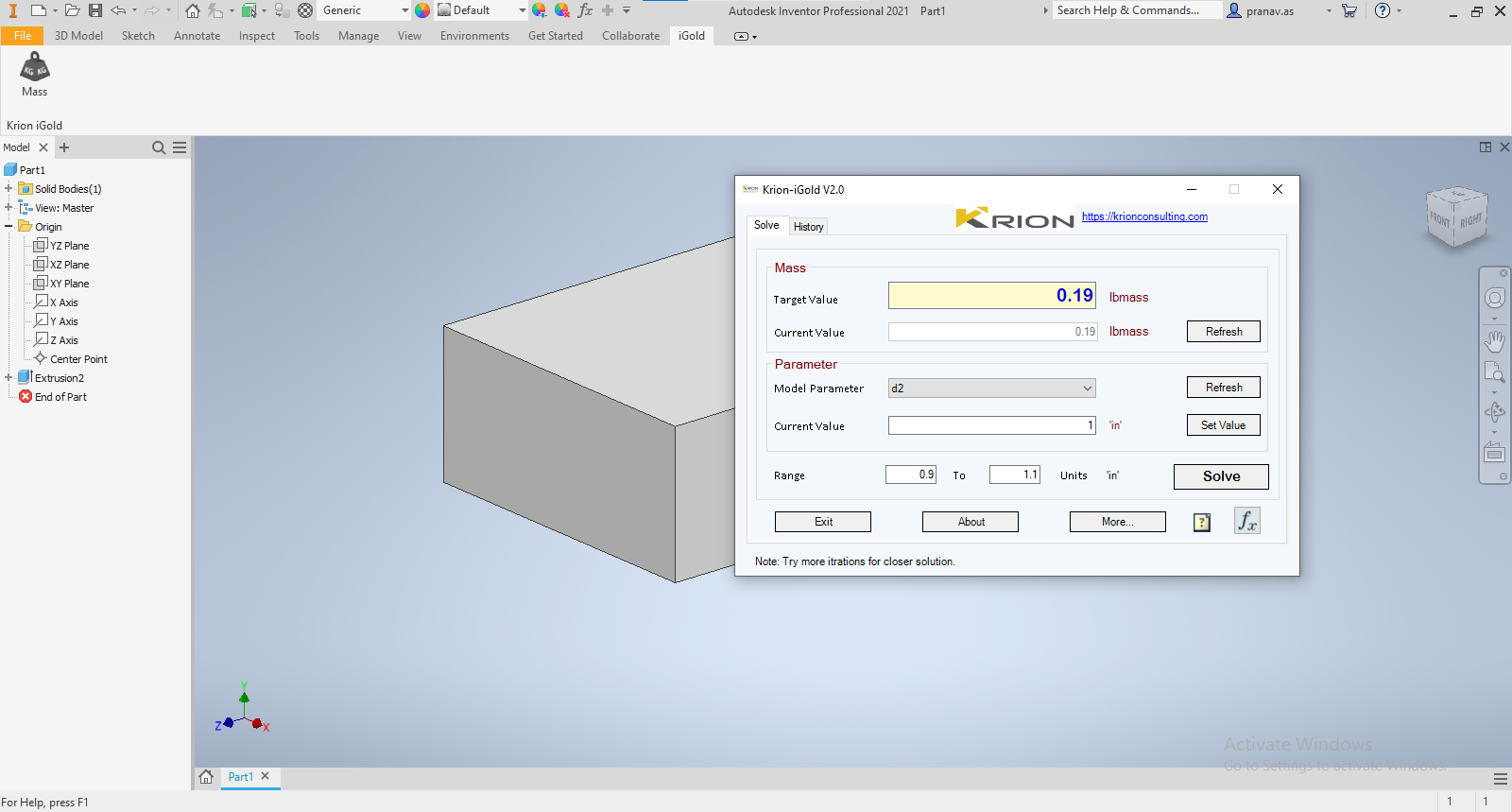
Task: Refresh the Model Parameter list
Action: point(1224,388)
